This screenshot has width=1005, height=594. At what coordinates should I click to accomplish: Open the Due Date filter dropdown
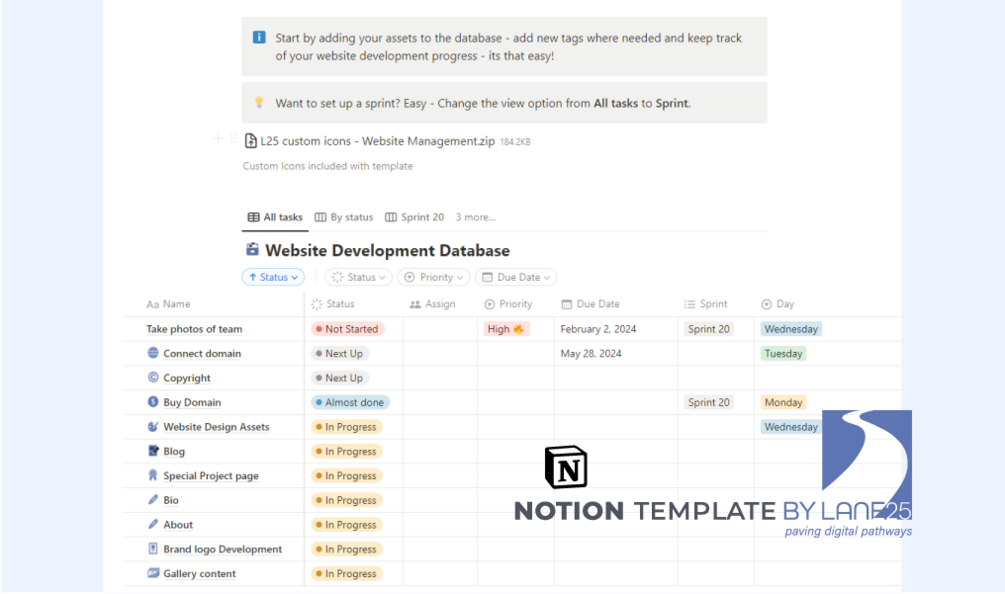click(x=515, y=277)
